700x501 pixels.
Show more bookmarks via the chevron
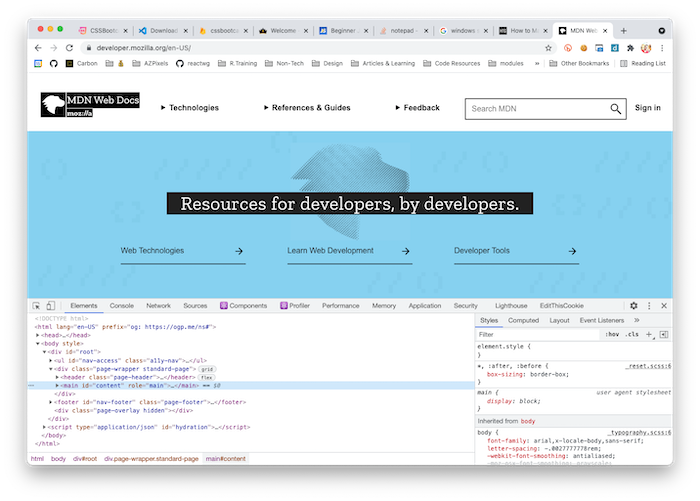(537, 63)
